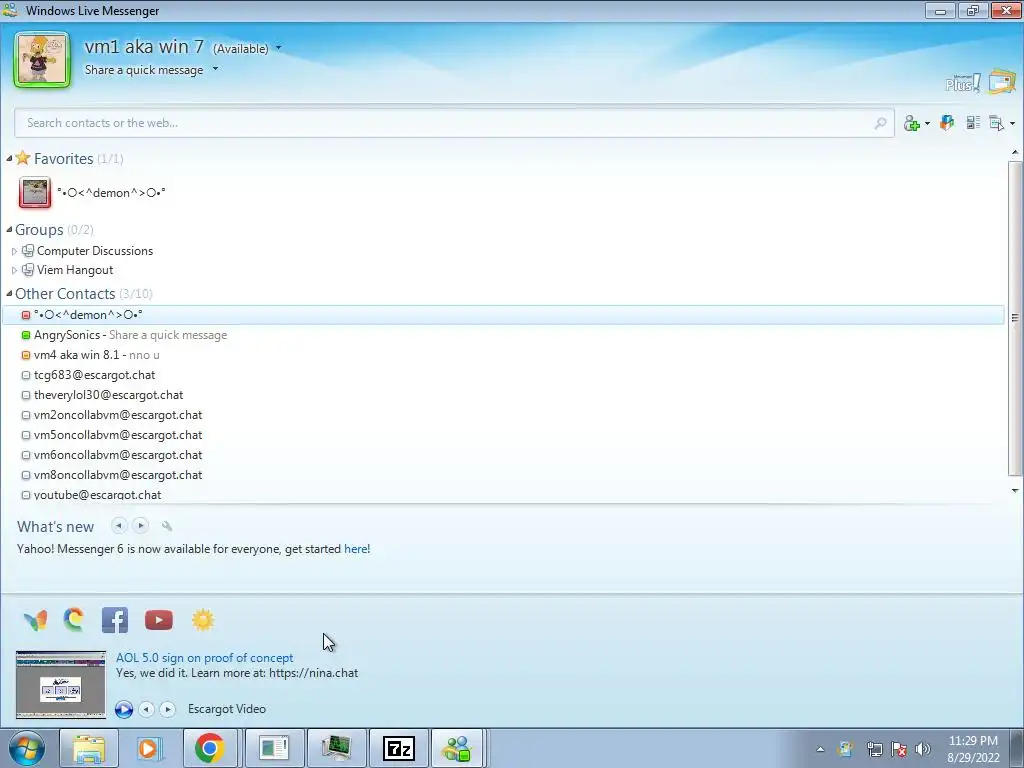The height and width of the screenshot is (768, 1024).
Task: Play the Escargot Video
Action: tap(124, 709)
